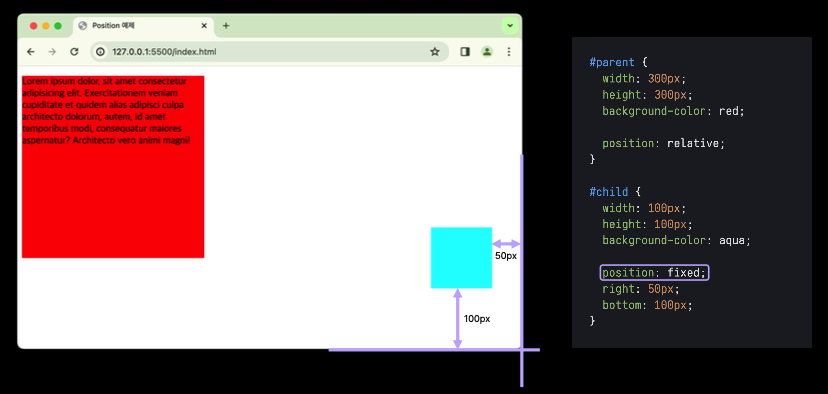Open Chrome's three-dot menu
The width and height of the screenshot is (828, 394).
pos(509,52)
